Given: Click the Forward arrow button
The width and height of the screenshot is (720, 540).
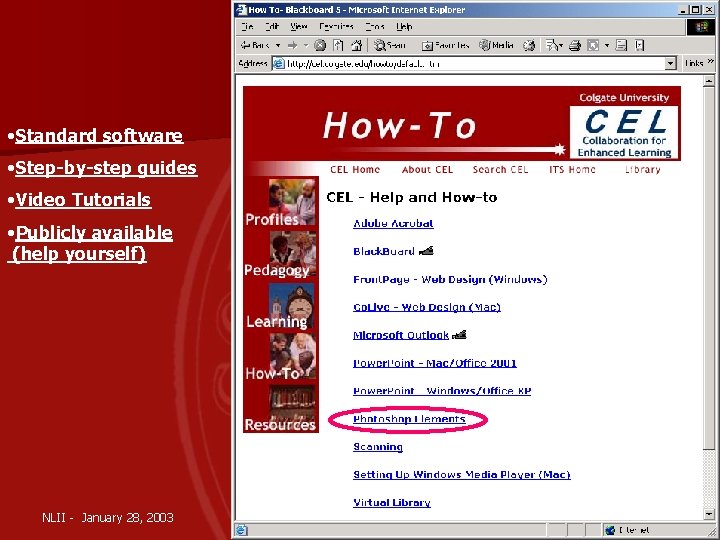Looking at the screenshot, I should [x=292, y=45].
